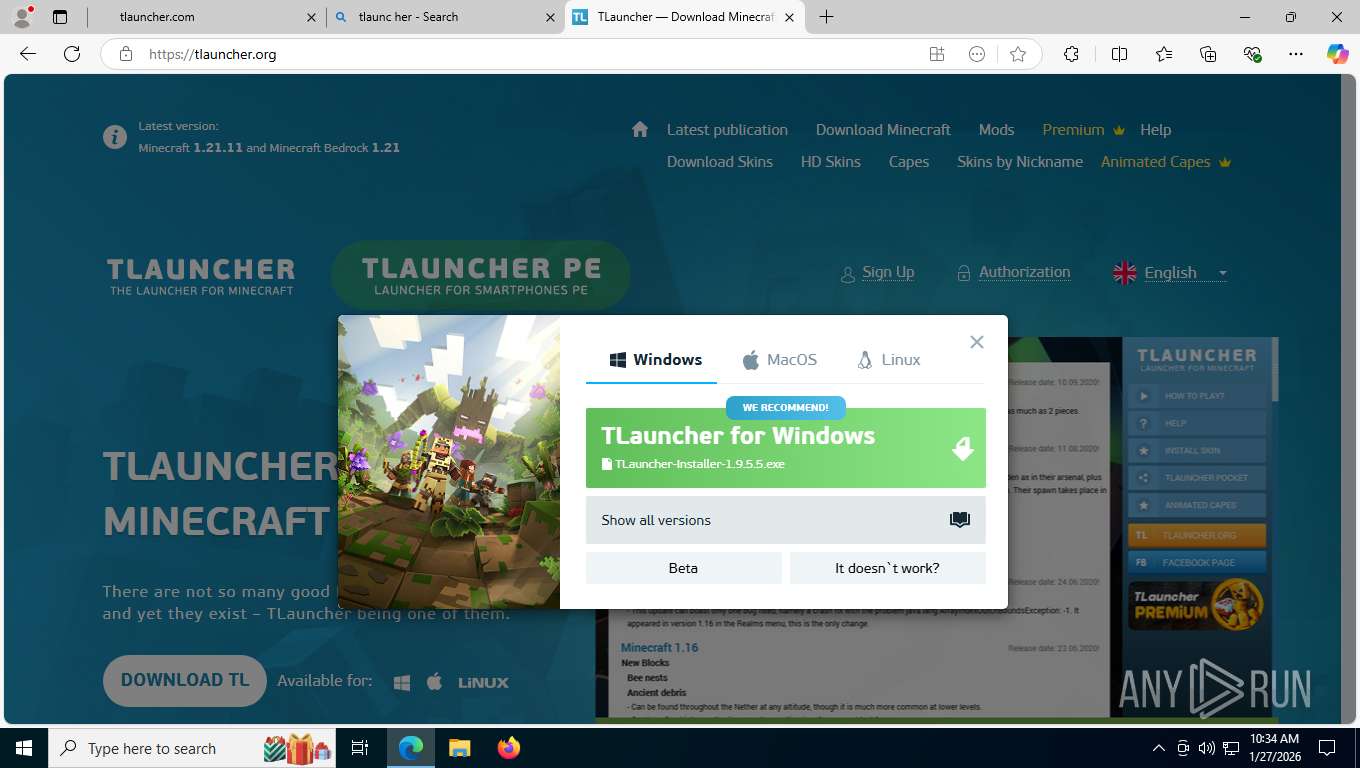Open a new browser tab with plus icon
This screenshot has height=768, width=1360.
click(826, 17)
